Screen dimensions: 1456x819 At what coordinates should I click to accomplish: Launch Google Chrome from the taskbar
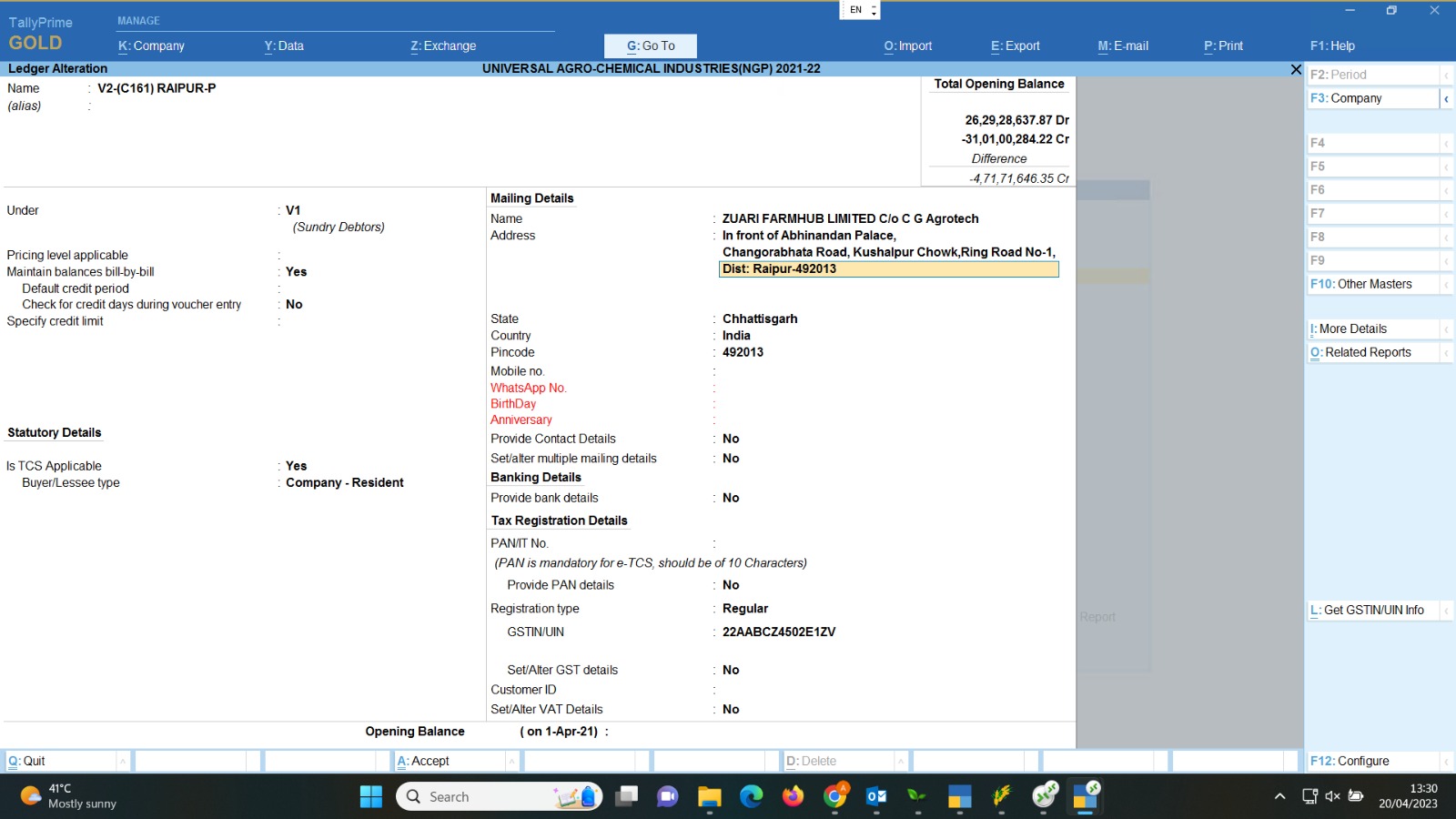tap(834, 796)
